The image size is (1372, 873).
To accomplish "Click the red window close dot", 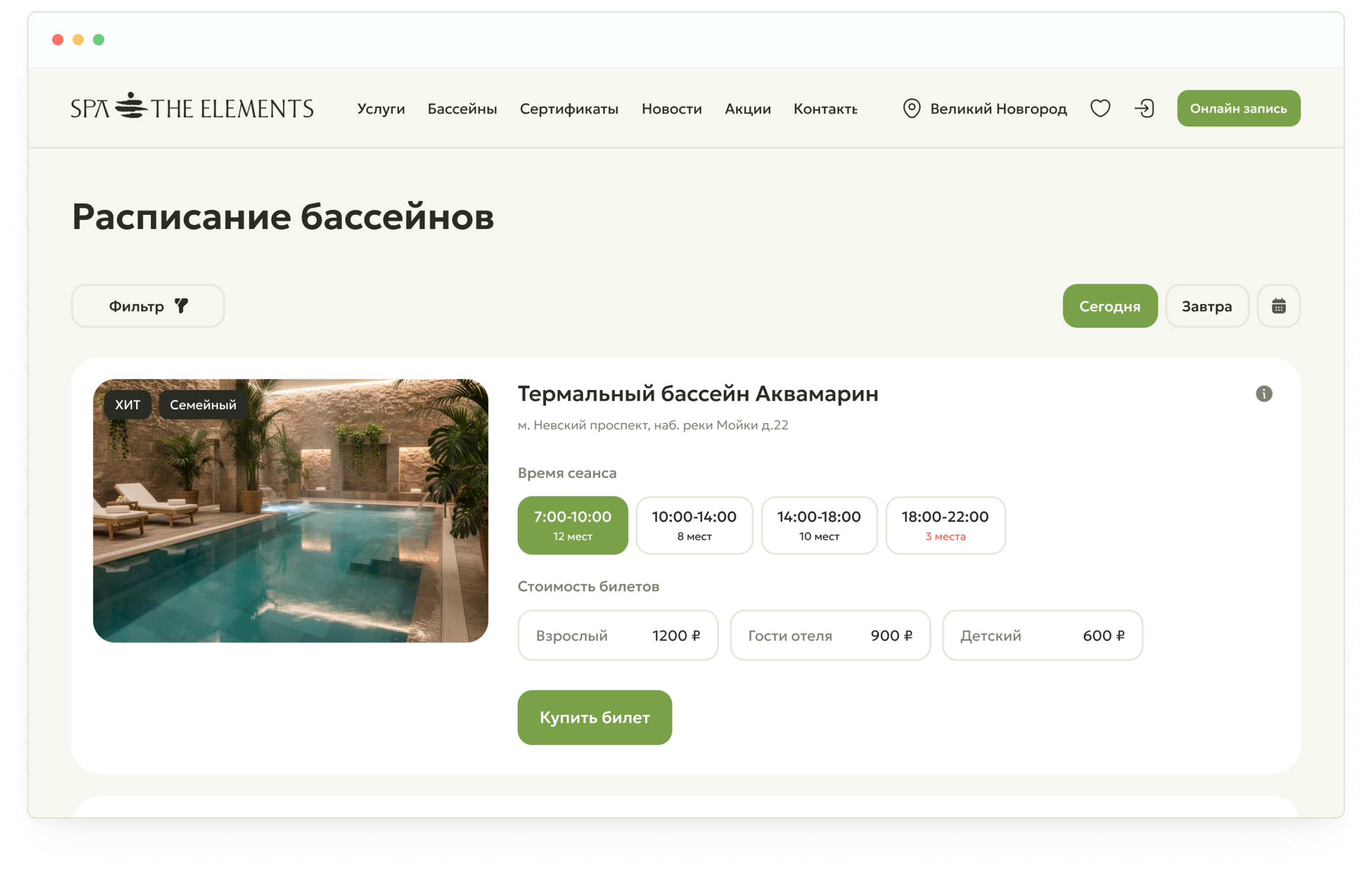I will [x=58, y=39].
